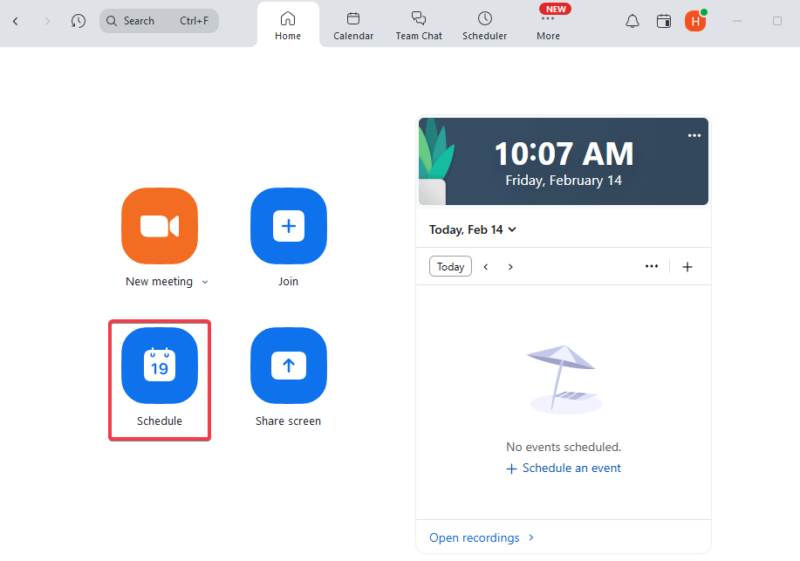Click the Join meeting icon
Screen dimensions: 800x561
click(x=289, y=226)
